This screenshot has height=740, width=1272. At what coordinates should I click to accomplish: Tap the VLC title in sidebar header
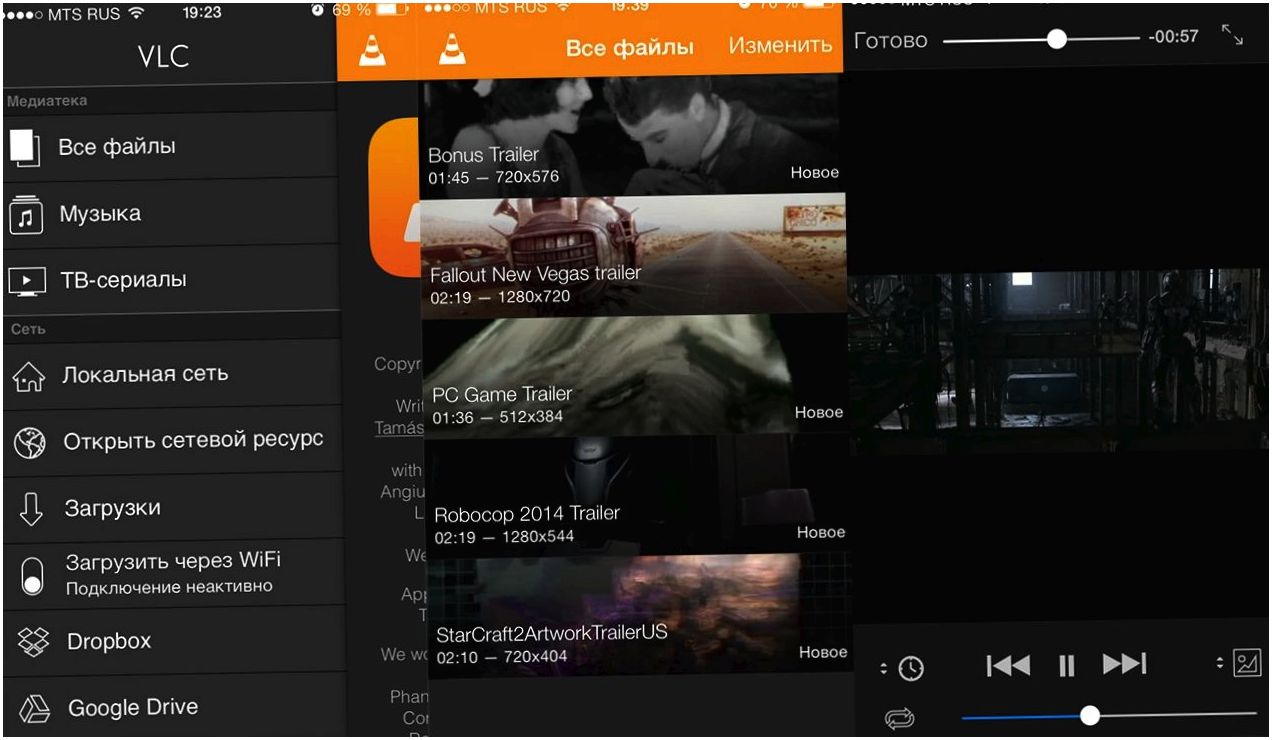[x=164, y=56]
